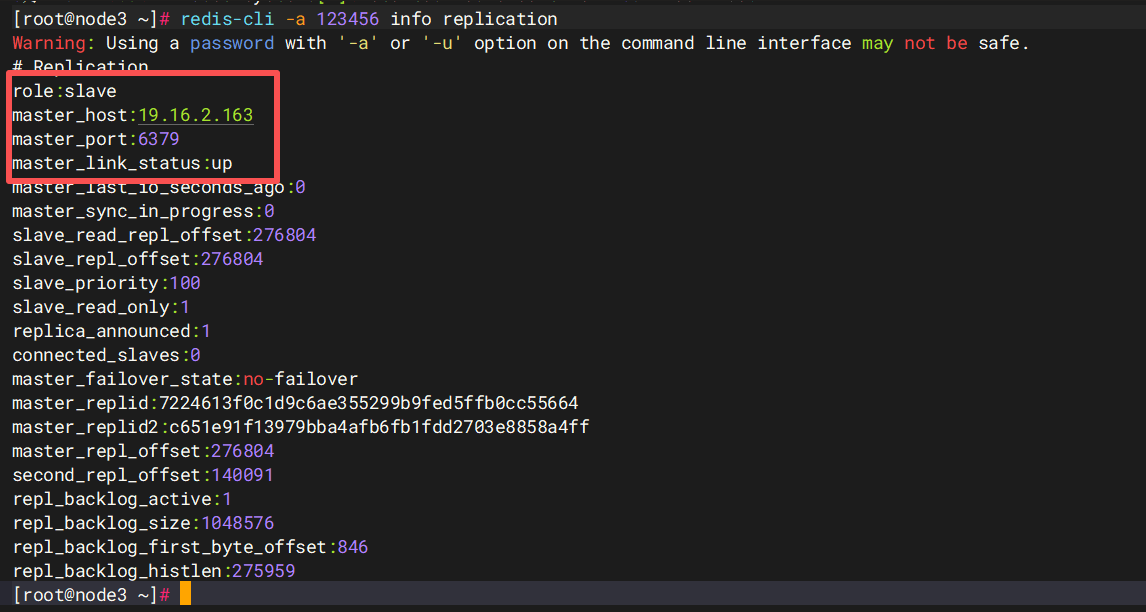The height and width of the screenshot is (612, 1146).
Task: Click the bottom [root@node3 ~]# prompt
Action: click(91, 594)
